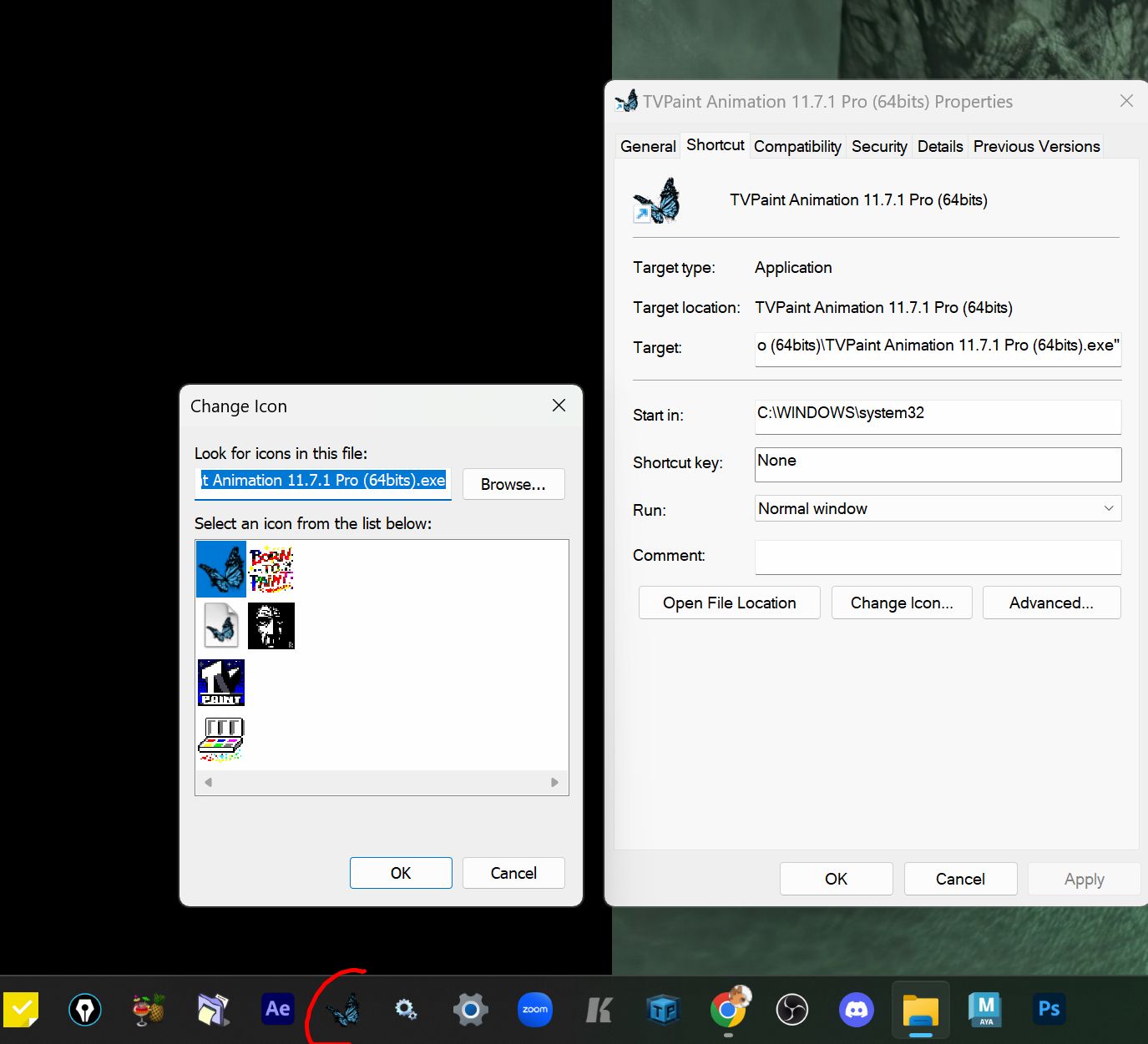Click the icon list right scroll arrow

coord(554,782)
